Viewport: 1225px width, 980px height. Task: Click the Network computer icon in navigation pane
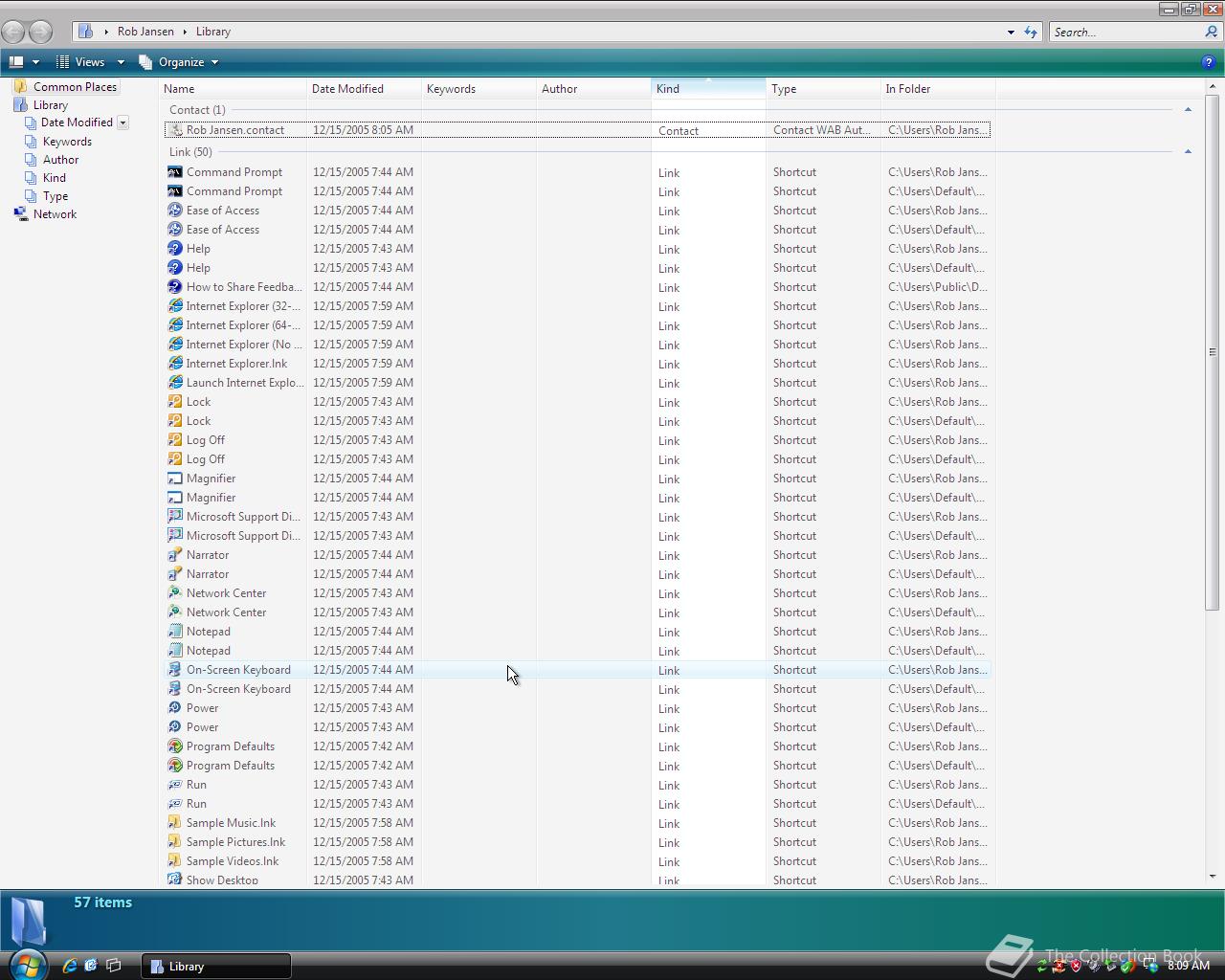click(x=21, y=214)
